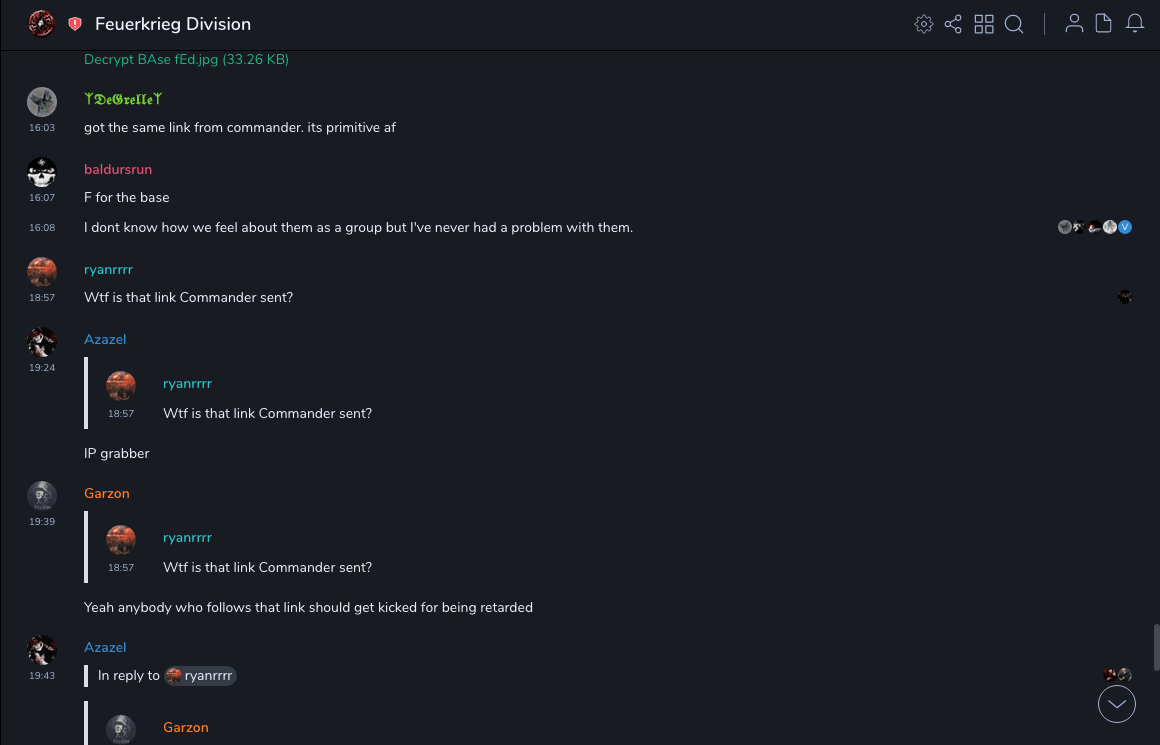Click the Feuerkrieg Division room title
The height and width of the screenshot is (745, 1160).
tap(173, 24)
